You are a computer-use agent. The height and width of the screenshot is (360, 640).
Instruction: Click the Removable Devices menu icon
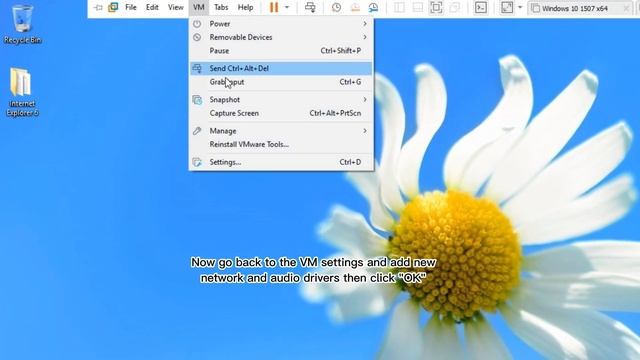[197, 37]
